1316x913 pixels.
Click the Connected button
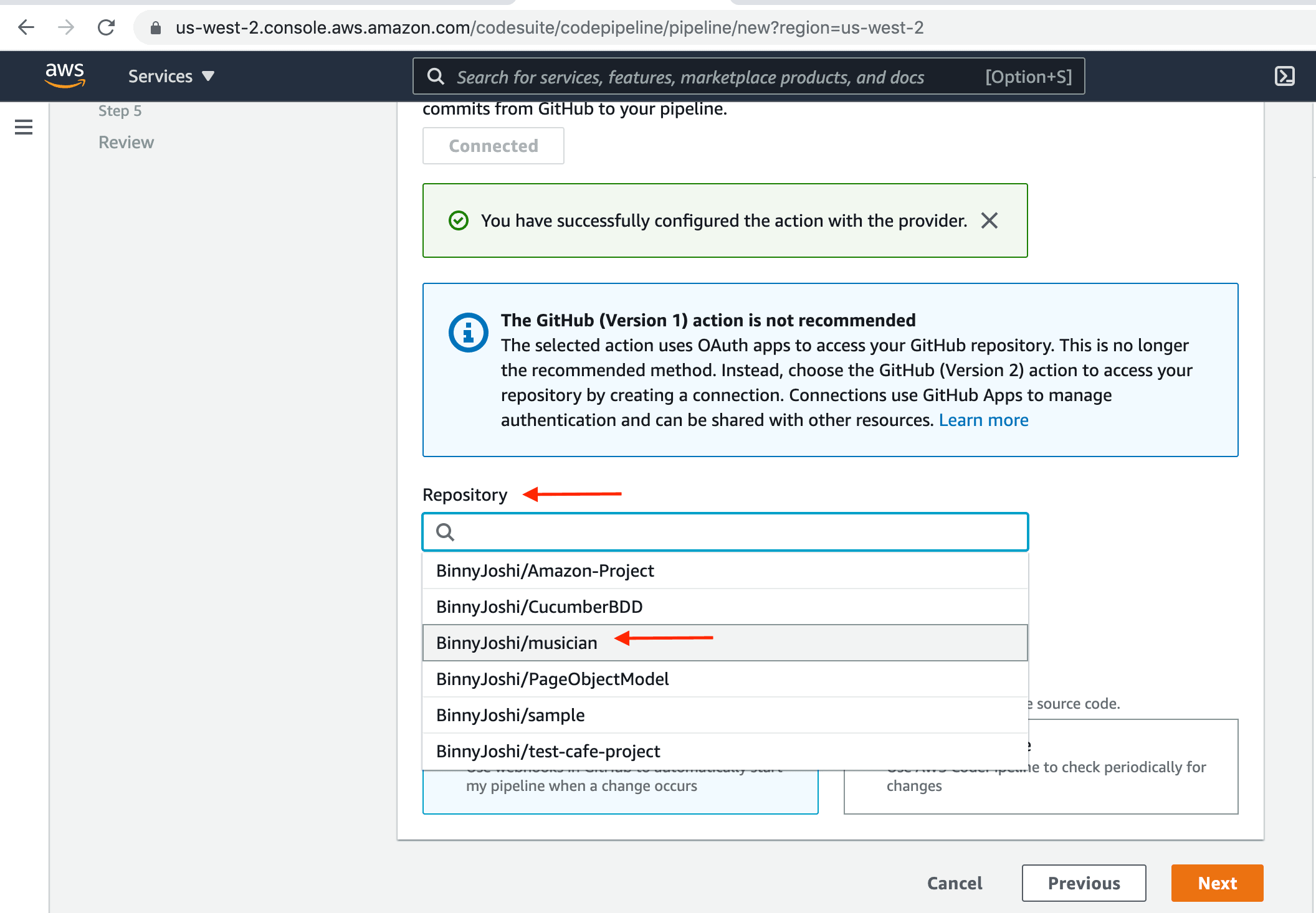click(x=493, y=146)
